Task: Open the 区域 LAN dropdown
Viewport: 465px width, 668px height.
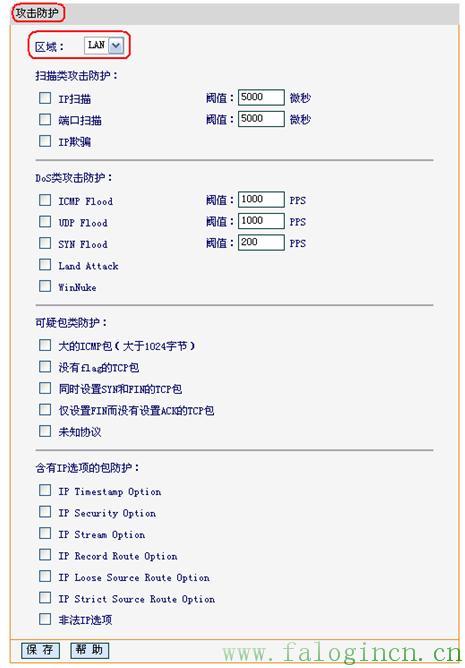Action: coord(104,45)
